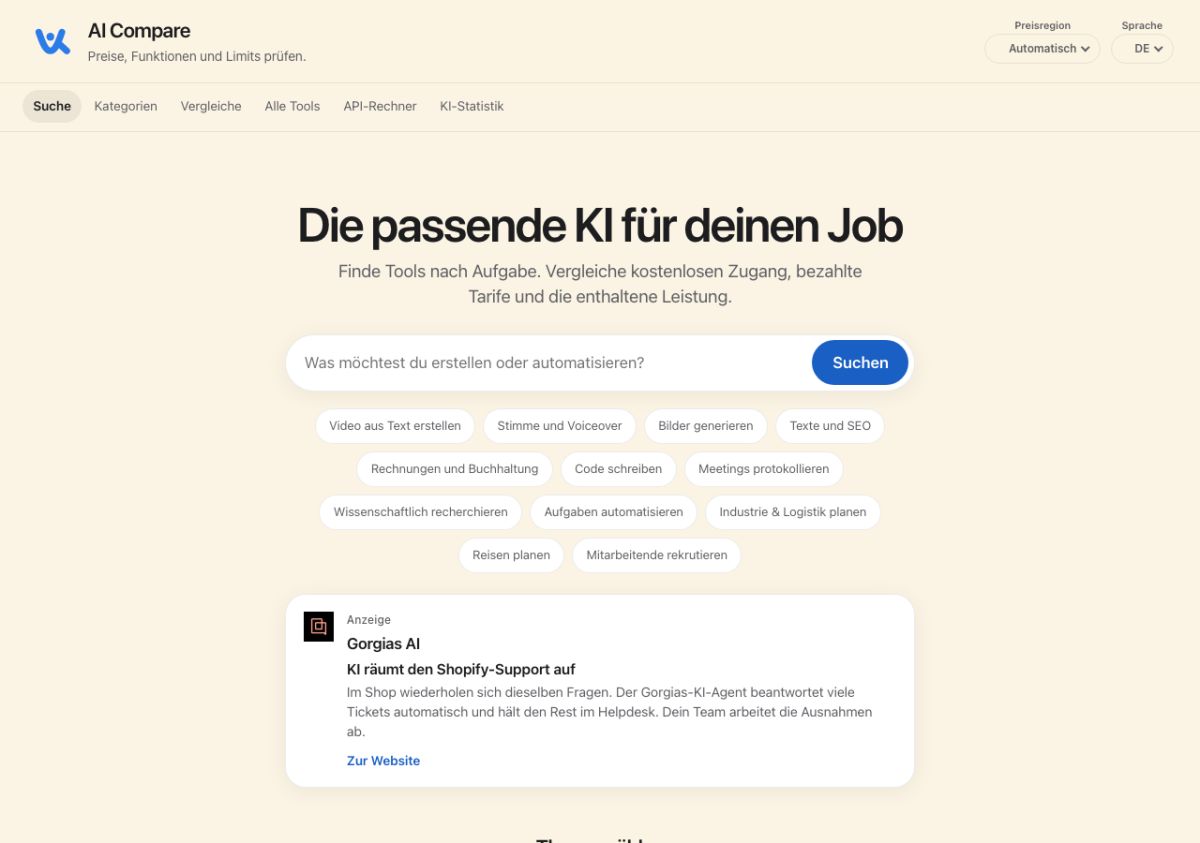1200x843 pixels.
Task: Click the Anzeige label in ad card
Action: coord(369,620)
